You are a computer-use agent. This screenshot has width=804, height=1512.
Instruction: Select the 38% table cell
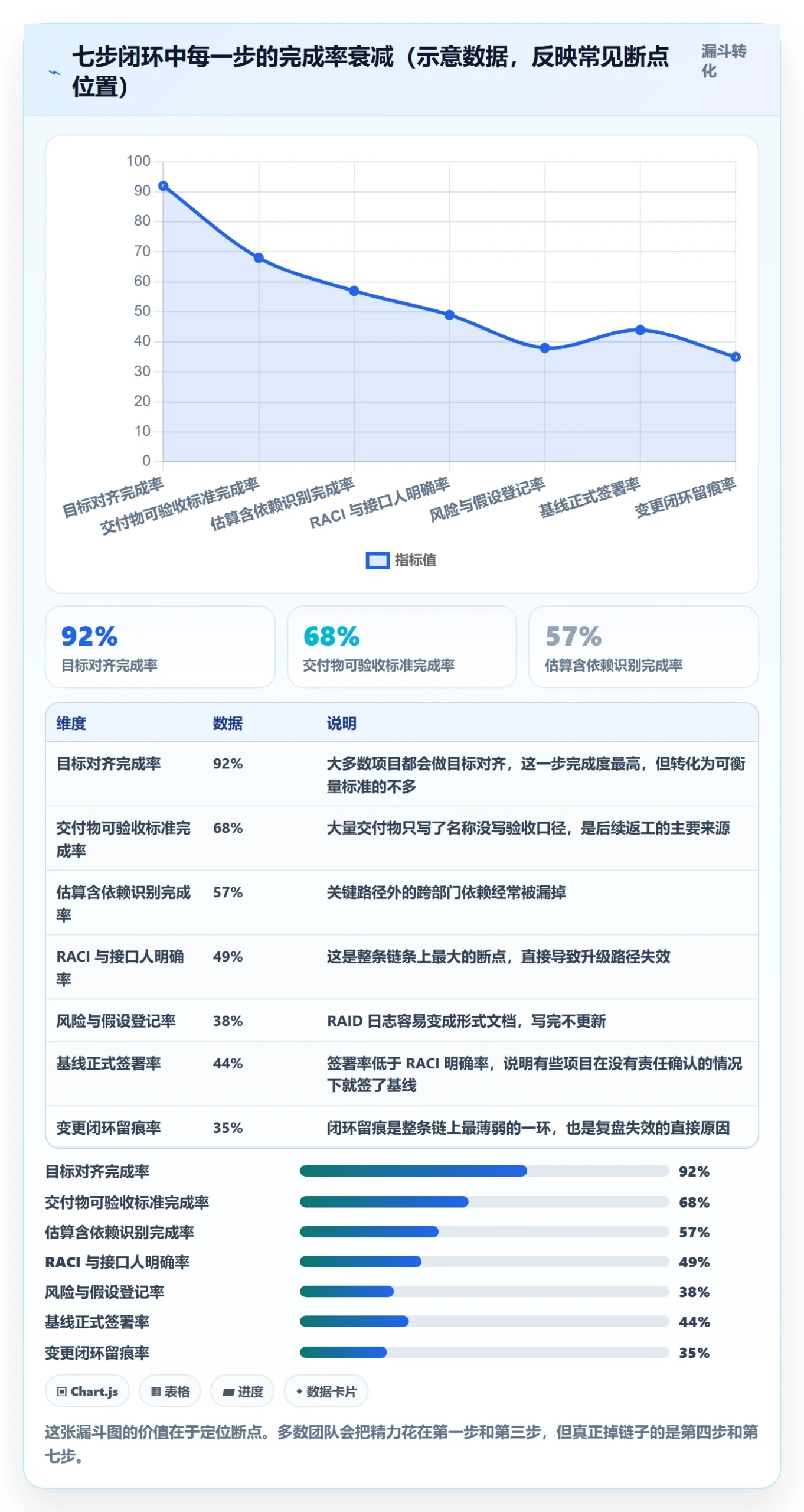(x=228, y=1021)
